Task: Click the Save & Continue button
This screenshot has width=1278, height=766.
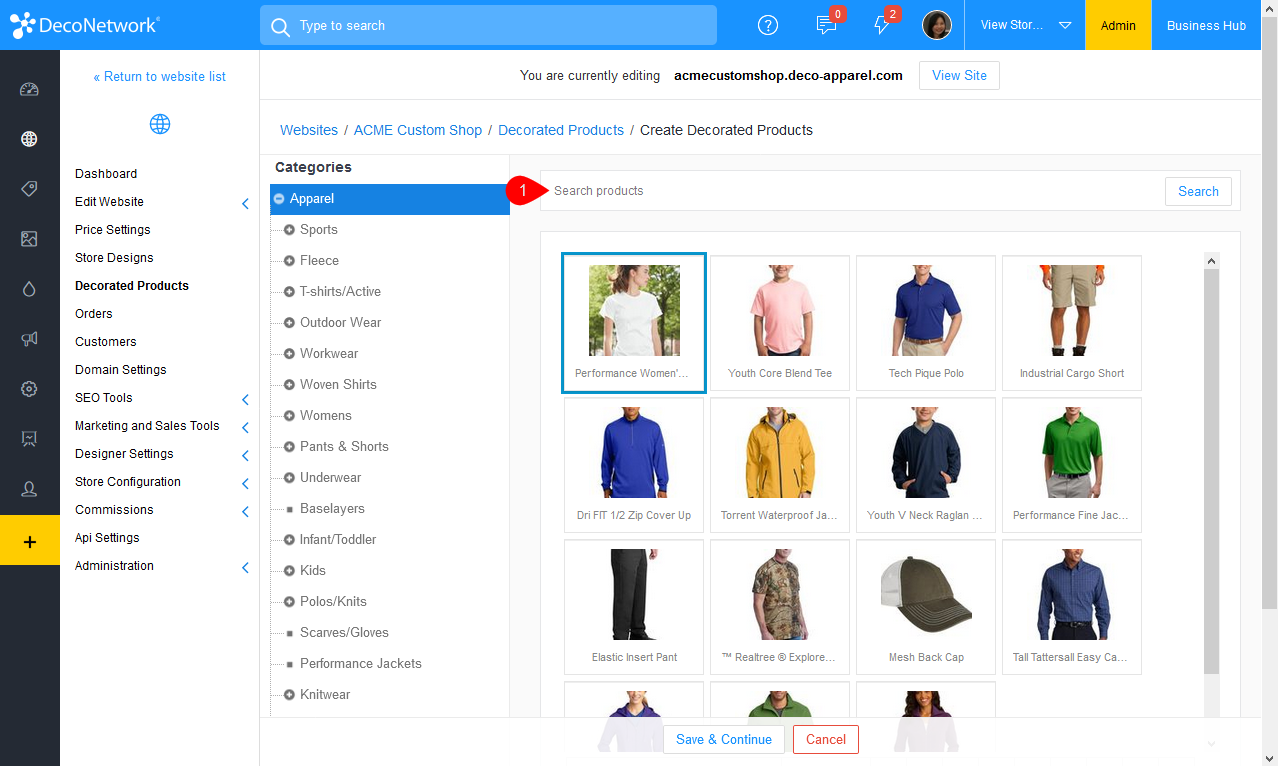Action: point(724,739)
